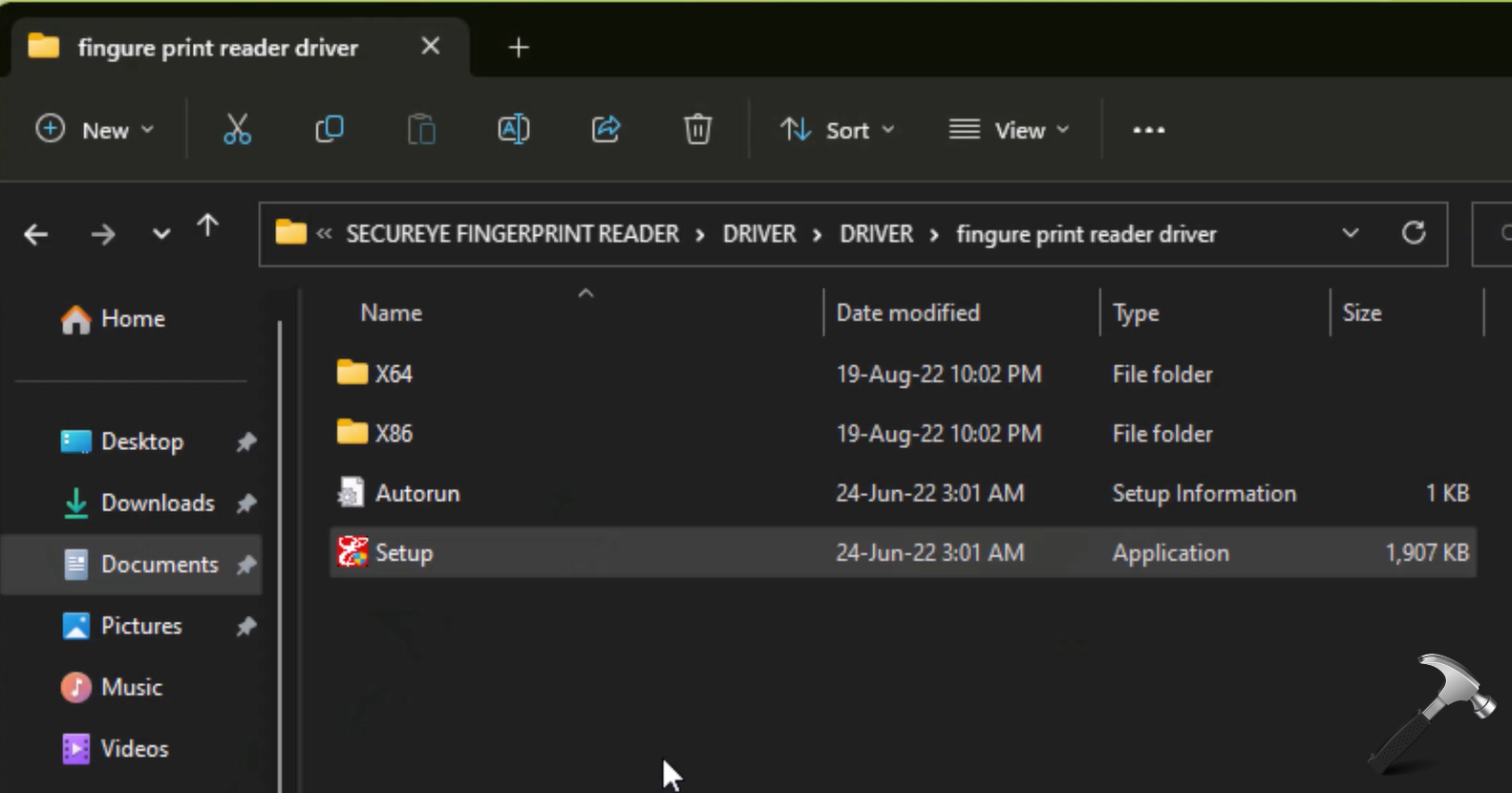1512x793 pixels.
Task: Select the Autorun file name
Action: point(417,493)
